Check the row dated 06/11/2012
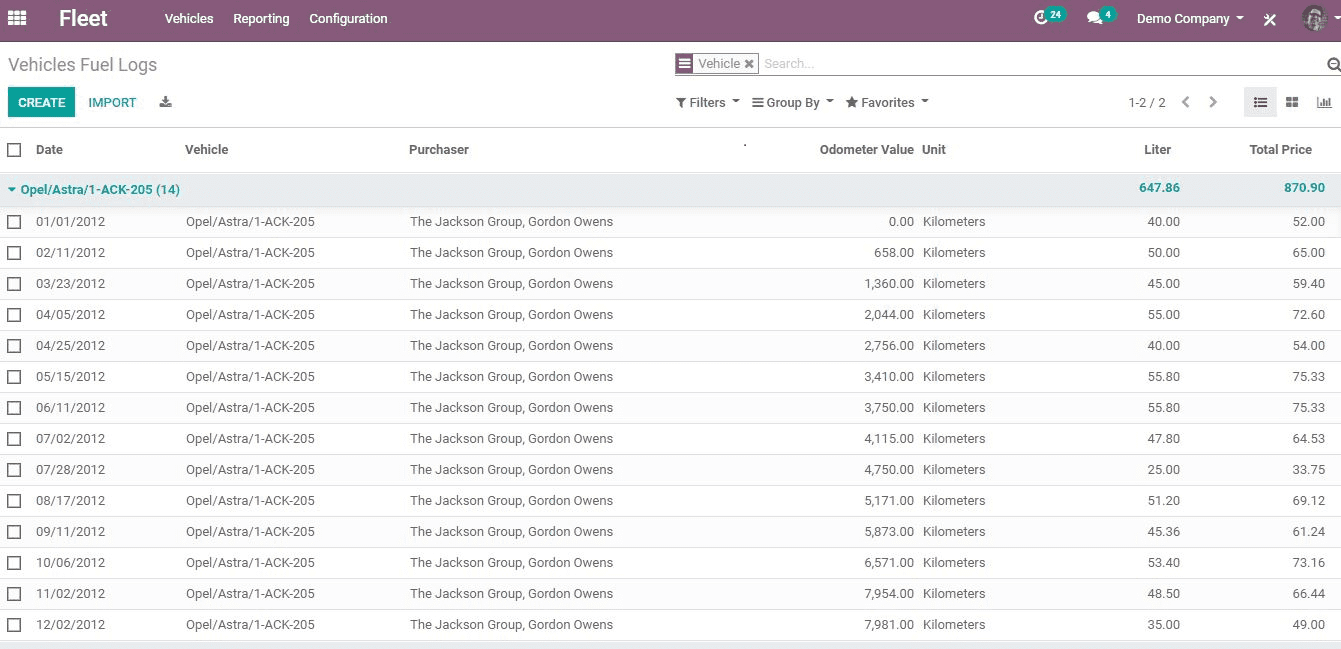1341x649 pixels. pos(14,408)
